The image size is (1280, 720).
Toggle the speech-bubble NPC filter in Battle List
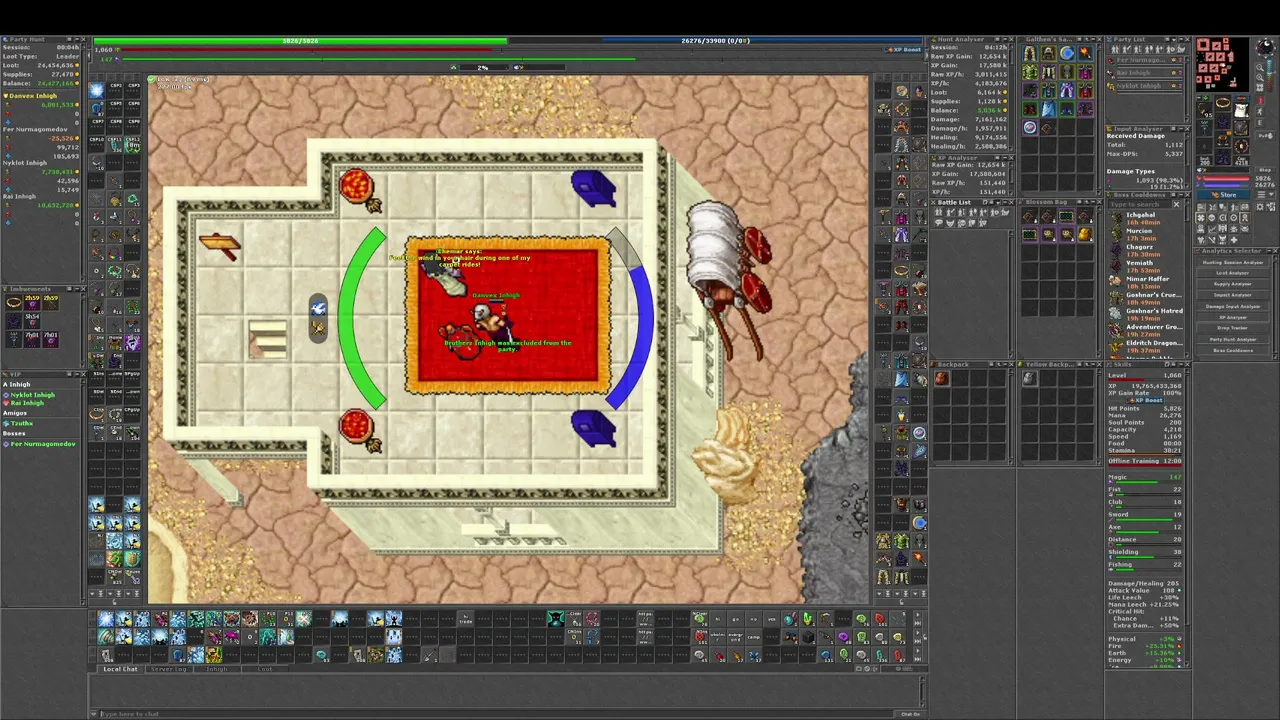pos(939,223)
